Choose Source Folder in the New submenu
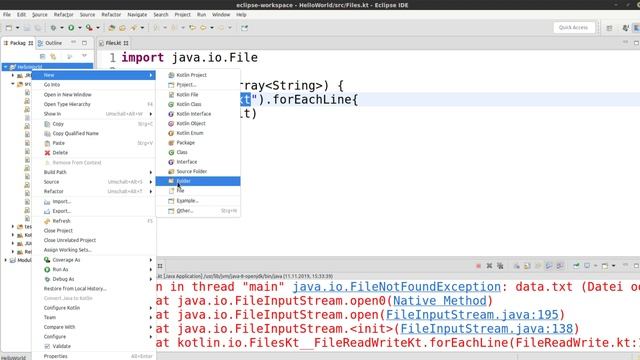640x360 pixels. [x=198, y=171]
